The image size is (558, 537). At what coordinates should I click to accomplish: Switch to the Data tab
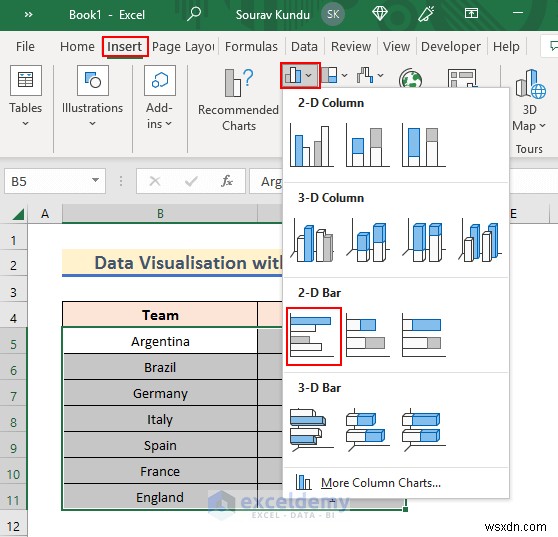(x=304, y=47)
